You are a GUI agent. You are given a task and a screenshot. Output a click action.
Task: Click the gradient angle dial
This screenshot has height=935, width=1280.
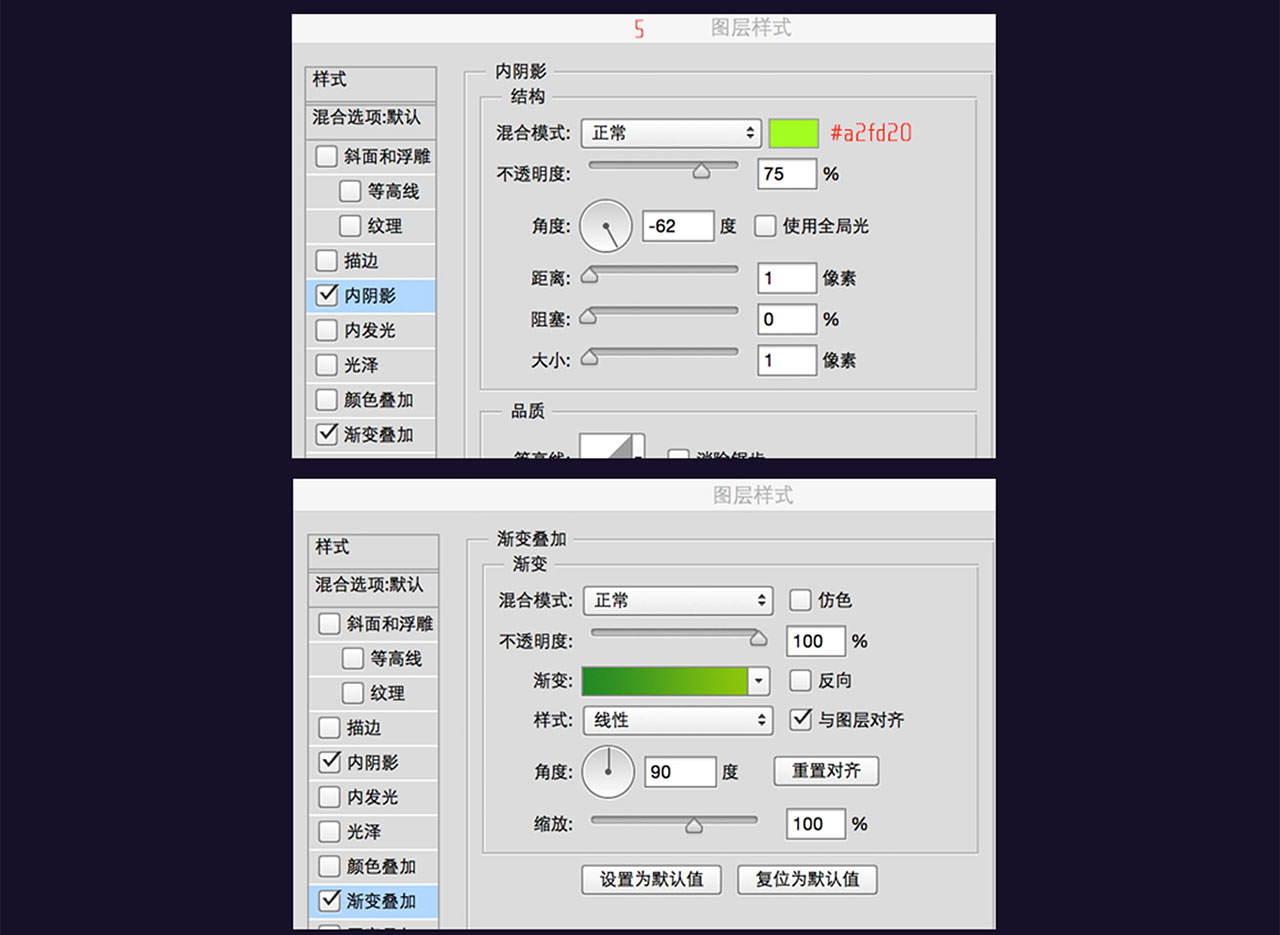click(x=608, y=772)
